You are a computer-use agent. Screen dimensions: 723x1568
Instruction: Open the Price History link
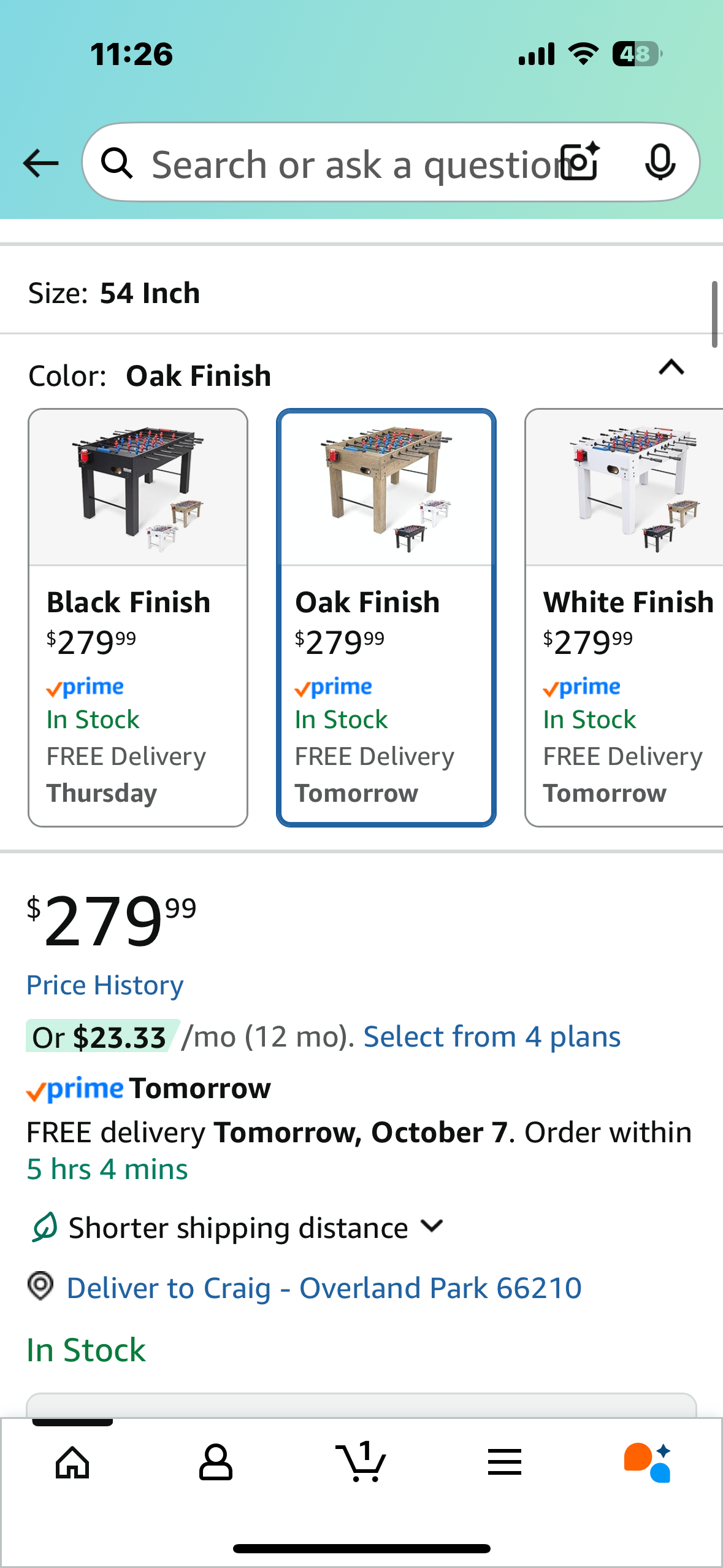click(x=105, y=985)
